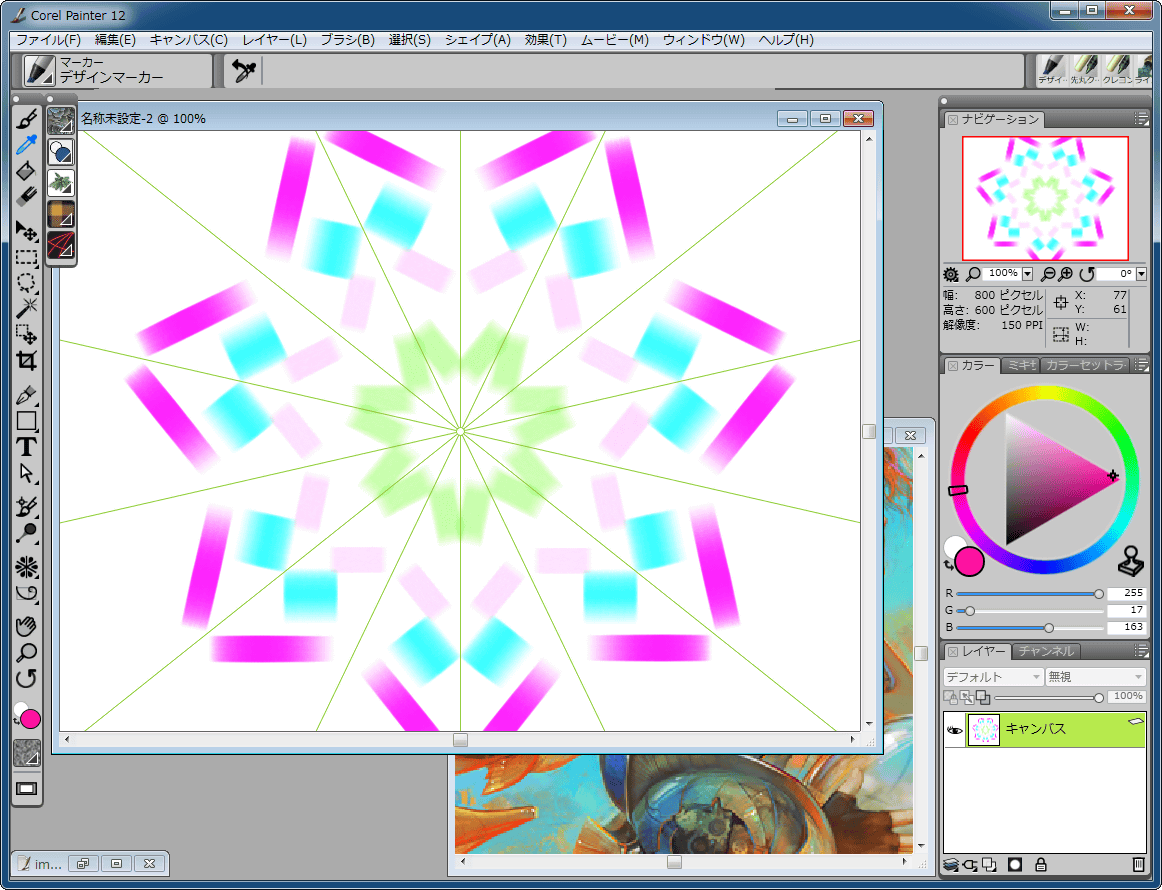Close the ナビゲーション panel with its X box
This screenshot has height=890, width=1162.
click(x=953, y=119)
